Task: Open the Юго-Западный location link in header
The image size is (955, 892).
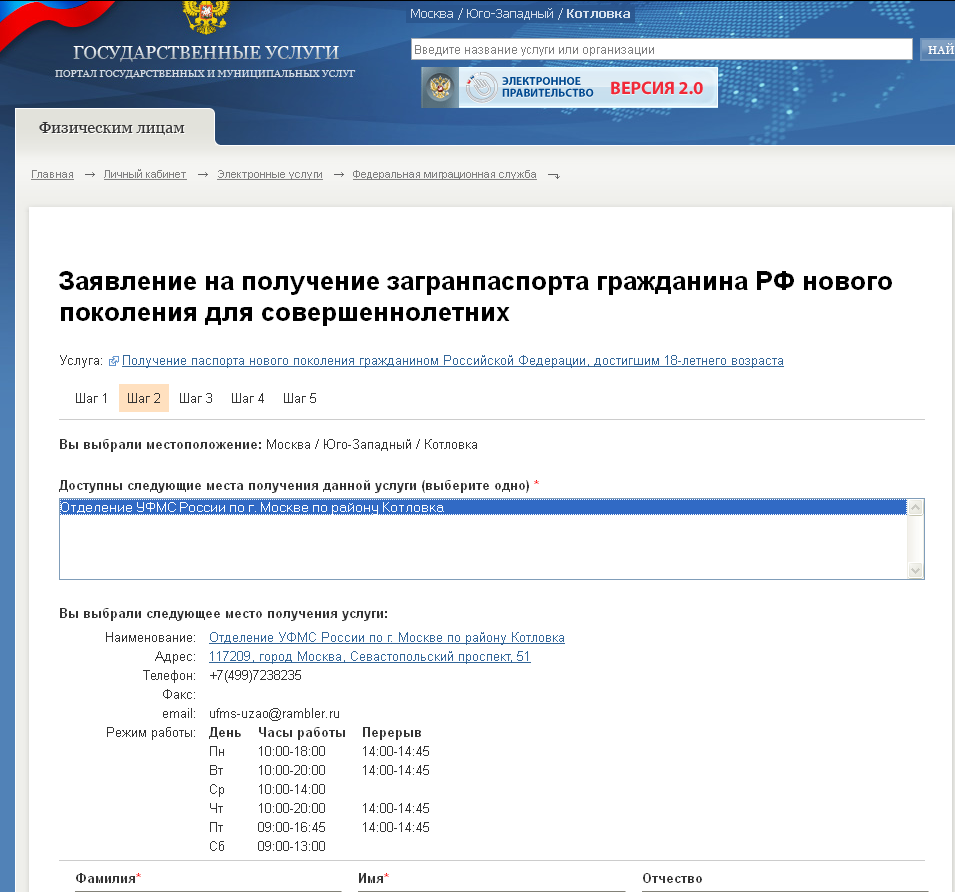Action: click(510, 13)
